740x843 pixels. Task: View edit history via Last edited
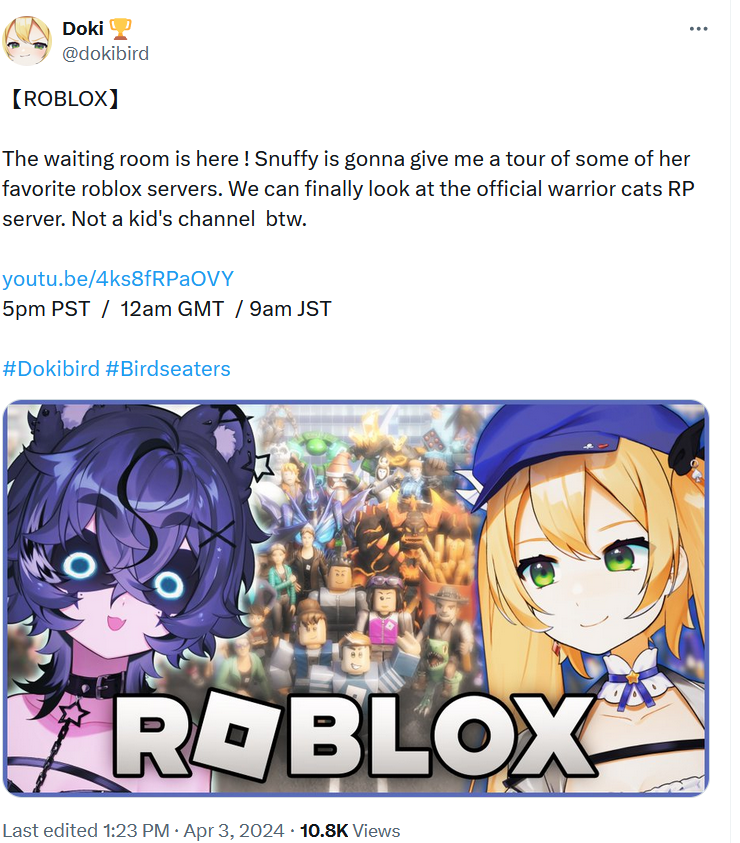(51, 830)
